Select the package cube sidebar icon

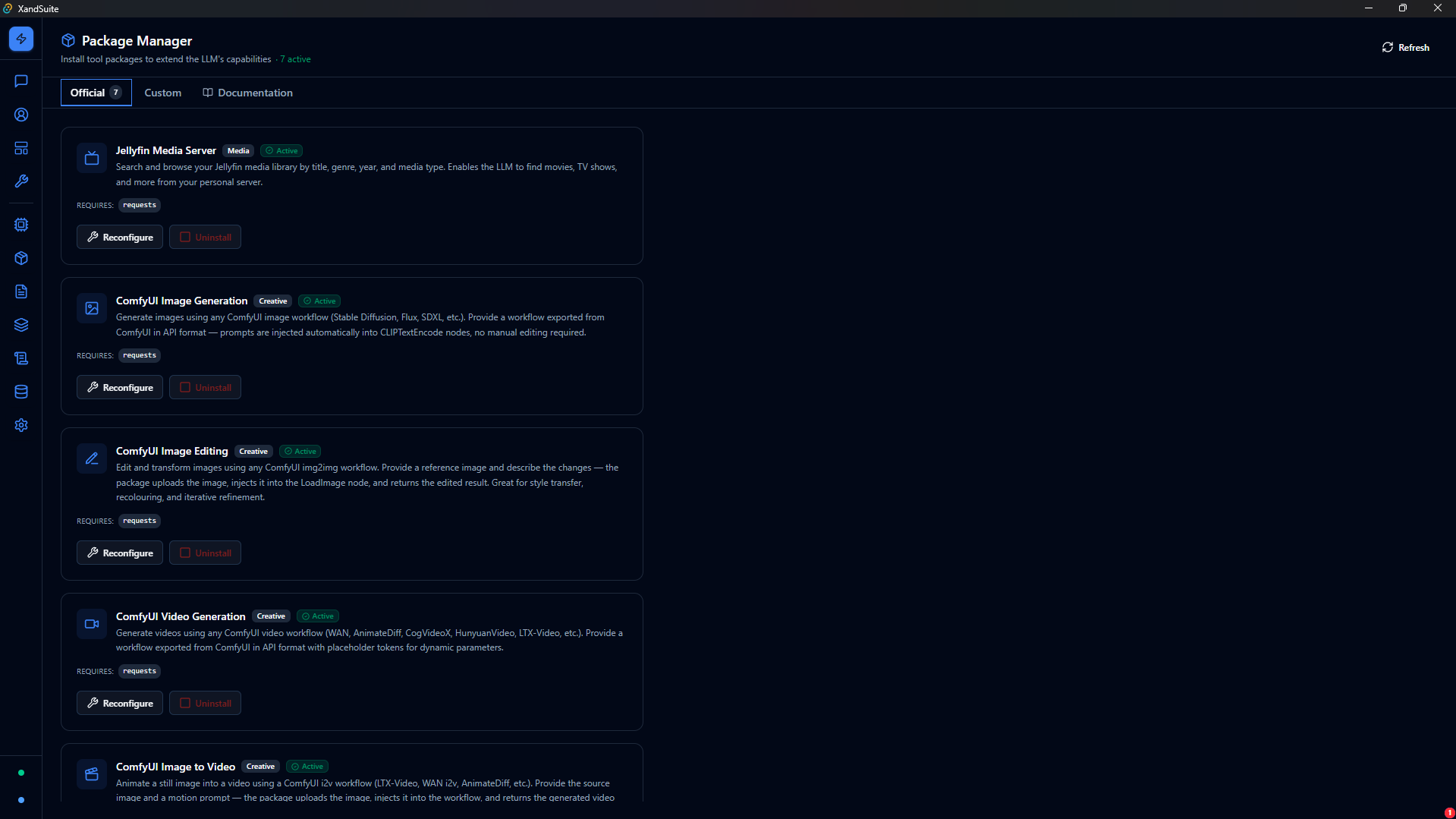(20, 258)
